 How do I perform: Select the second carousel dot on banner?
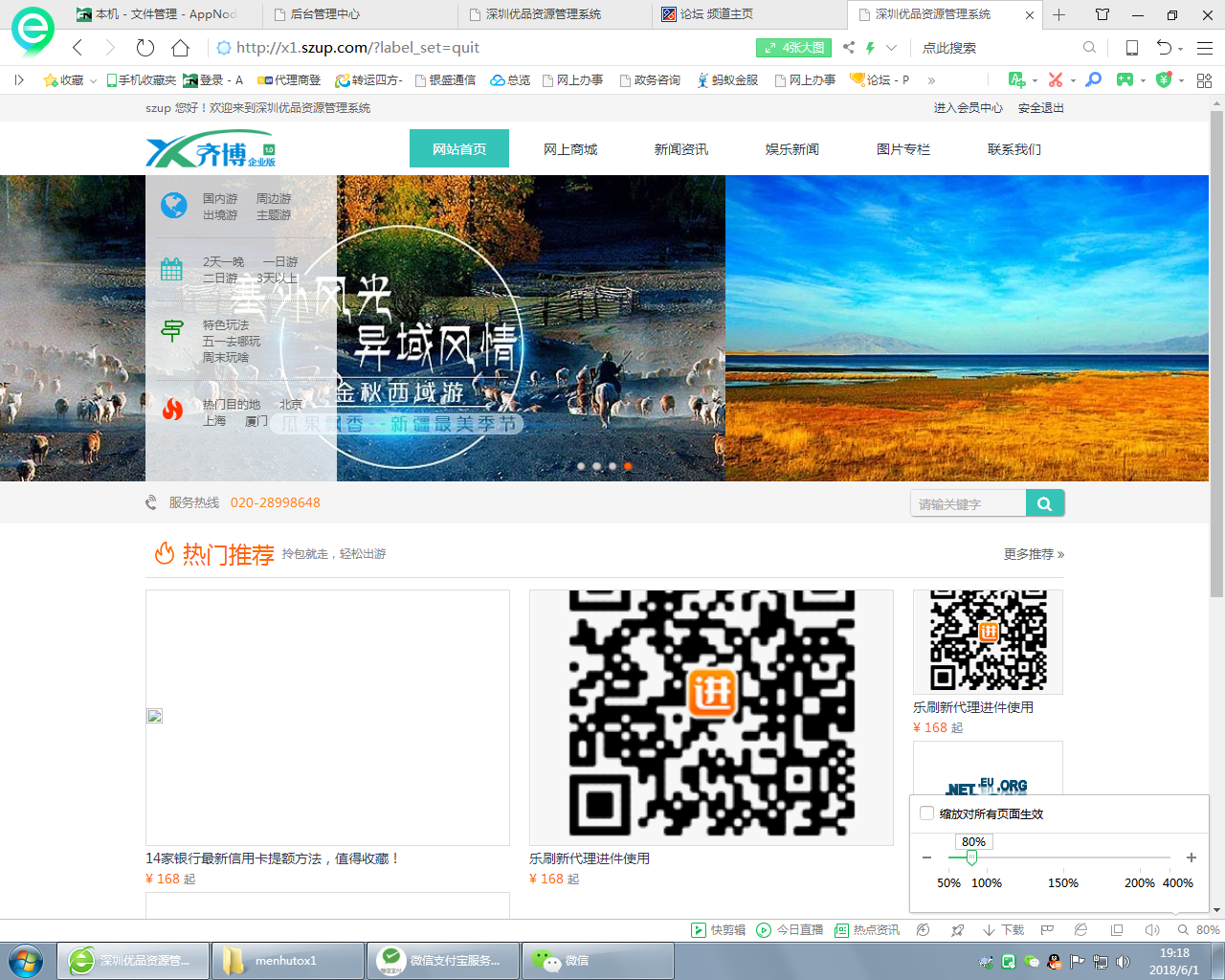[x=597, y=467]
